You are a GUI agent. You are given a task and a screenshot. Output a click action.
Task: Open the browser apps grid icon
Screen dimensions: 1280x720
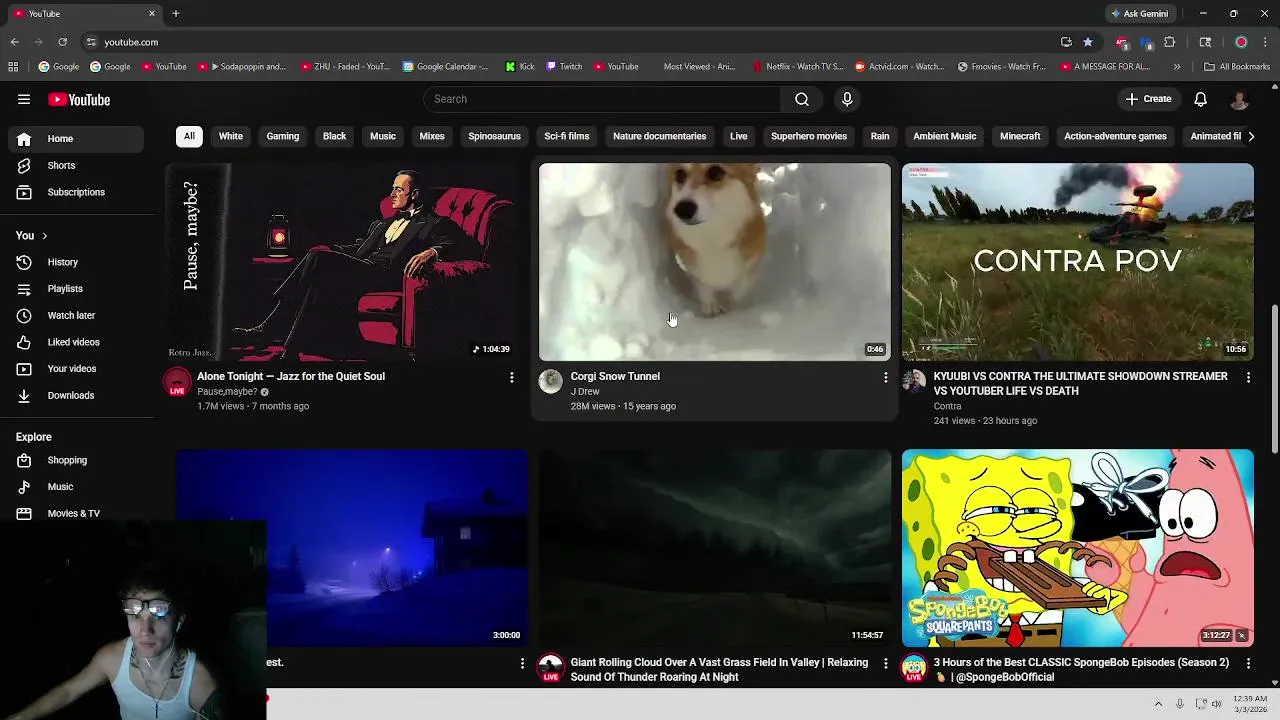pyautogui.click(x=13, y=67)
